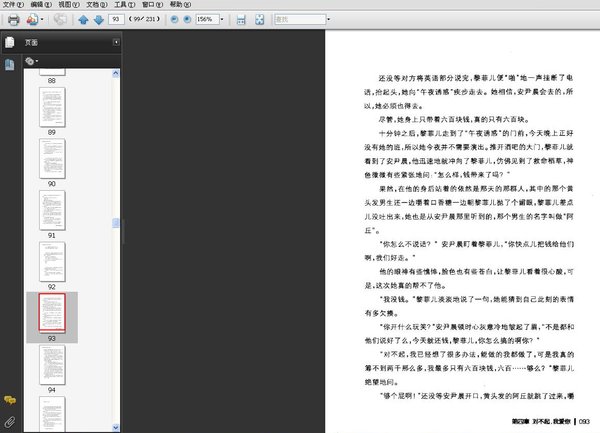The image size is (600, 433).
Task: Open the 工具 (Tools) menu
Action: pos(121,5)
